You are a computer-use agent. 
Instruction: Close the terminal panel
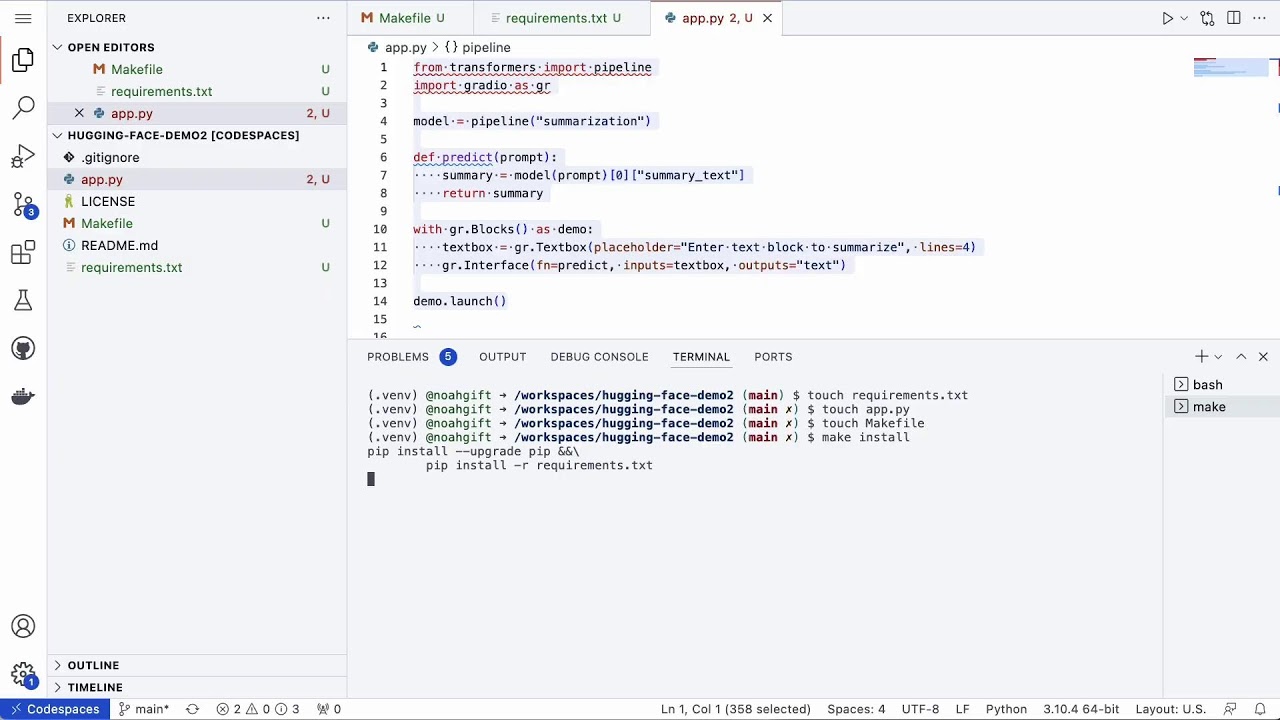(x=1263, y=356)
